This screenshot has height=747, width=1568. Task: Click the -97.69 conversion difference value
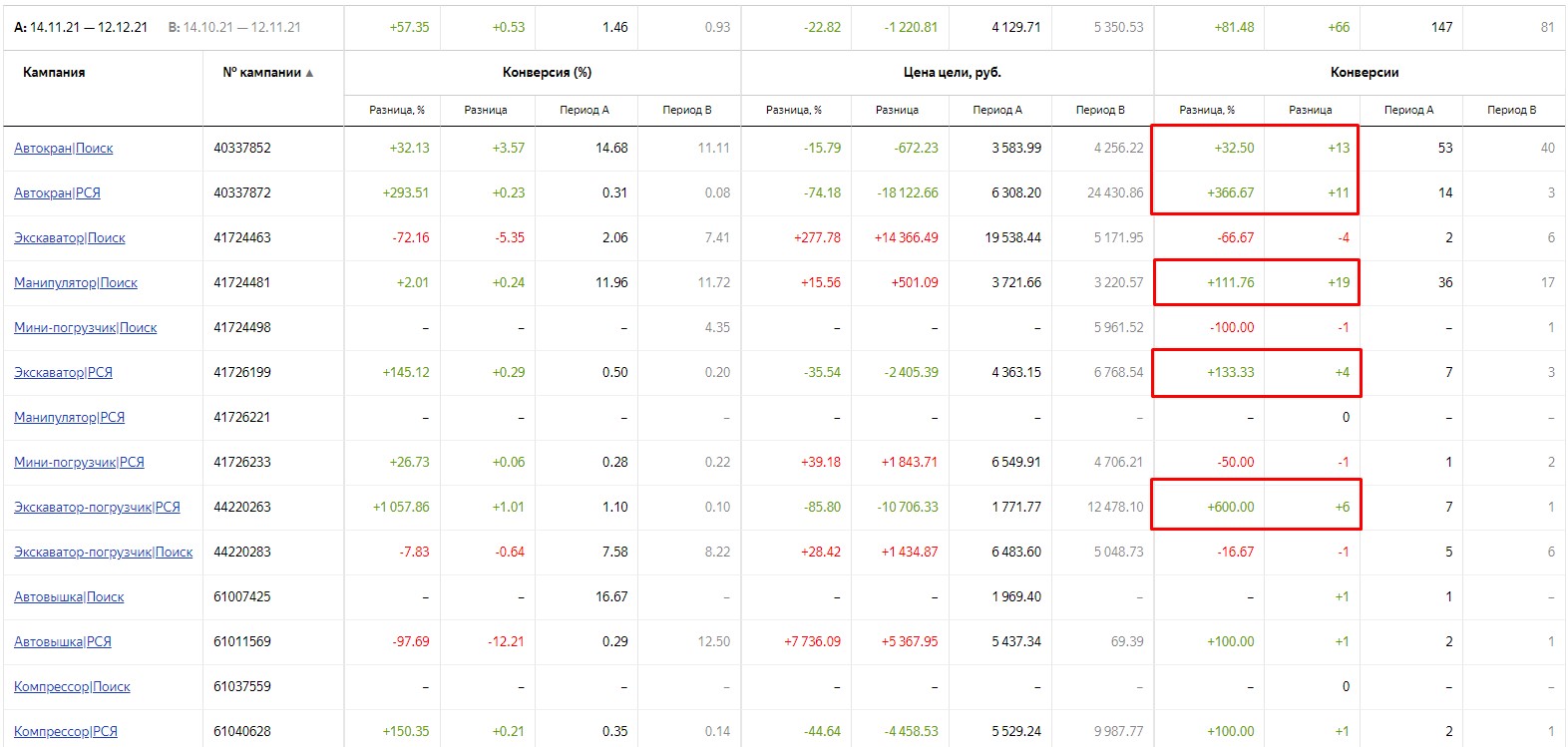click(411, 641)
